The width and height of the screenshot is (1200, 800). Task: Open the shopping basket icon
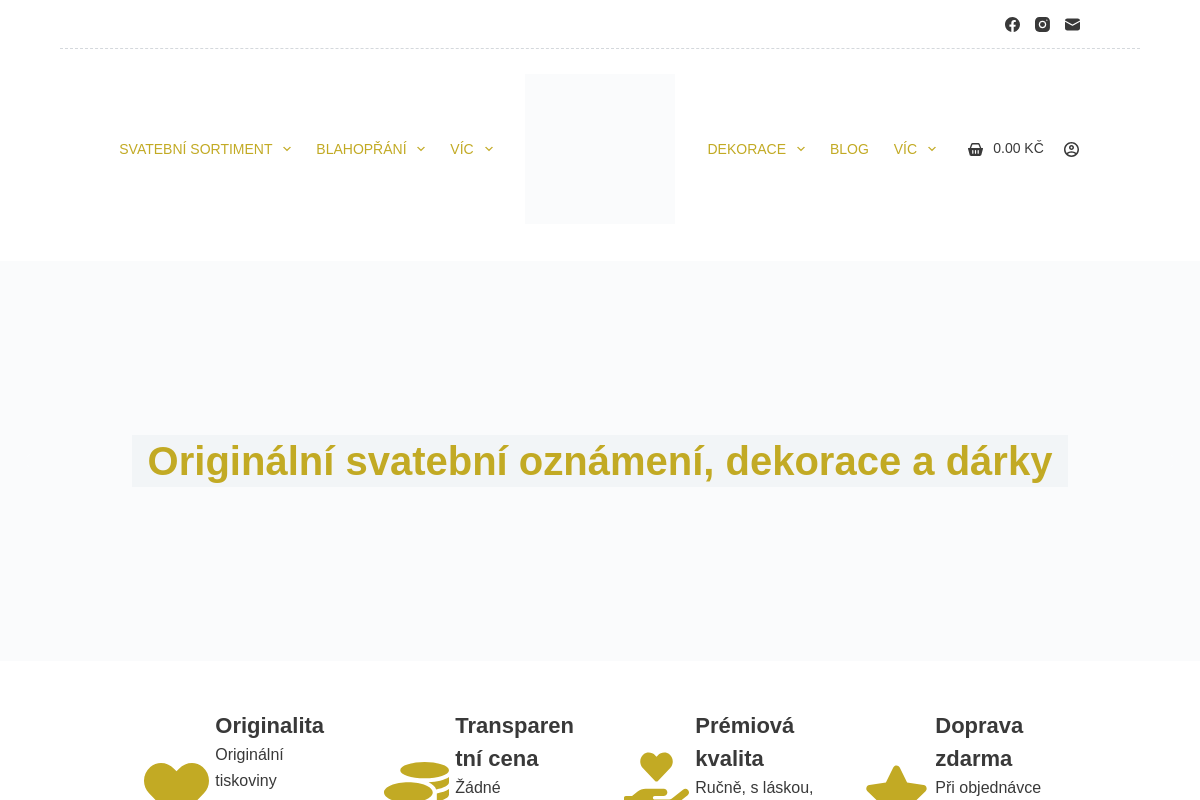975,149
